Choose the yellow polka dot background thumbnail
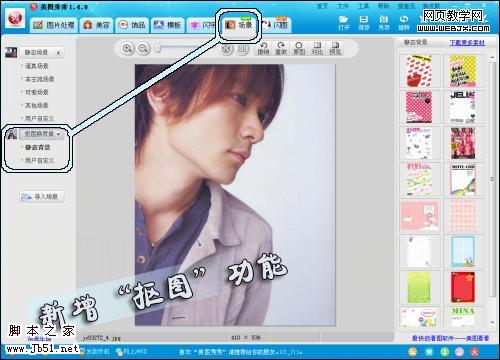 click(x=463, y=71)
